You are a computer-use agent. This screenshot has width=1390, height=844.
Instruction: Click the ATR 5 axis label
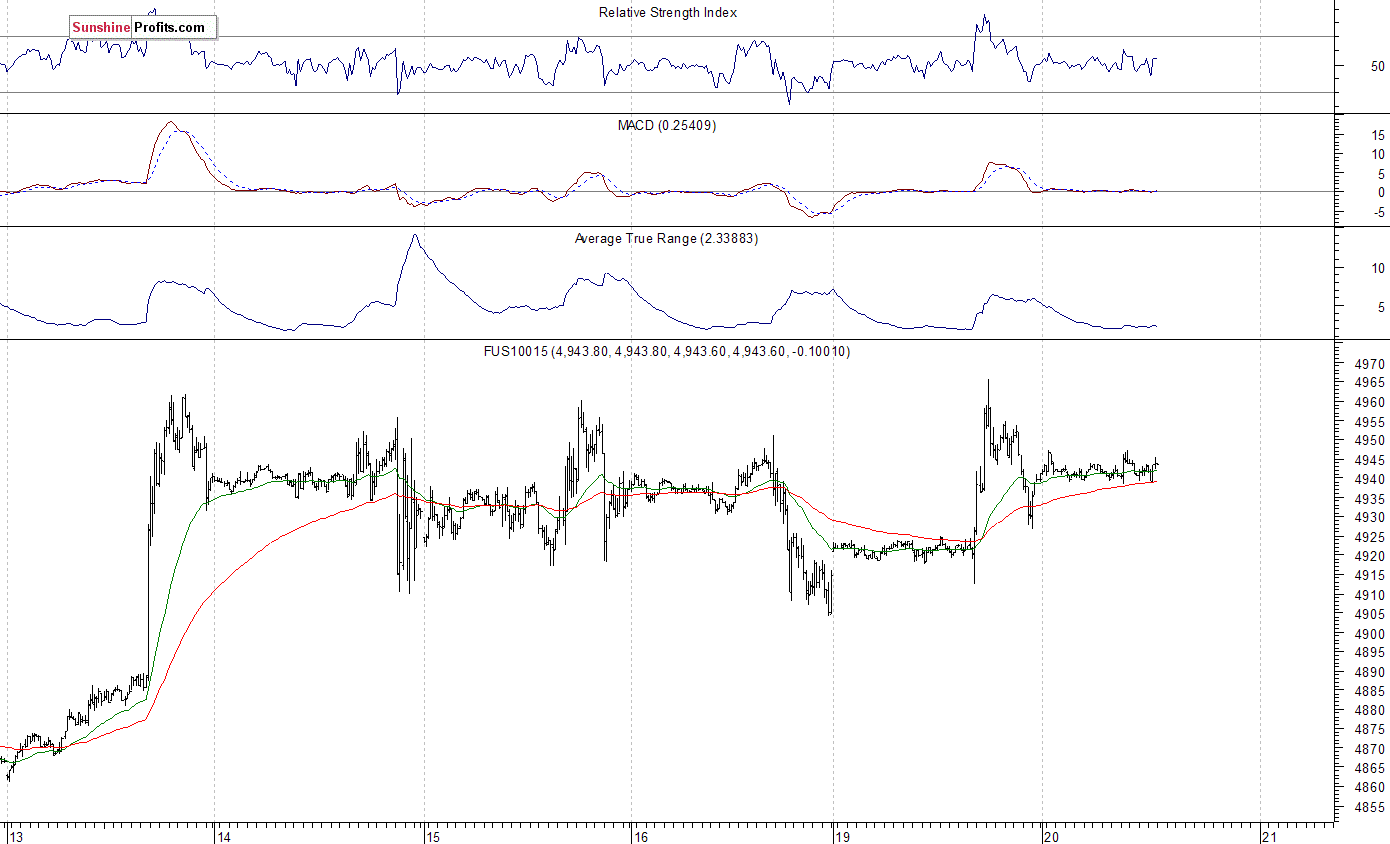(x=1381, y=308)
